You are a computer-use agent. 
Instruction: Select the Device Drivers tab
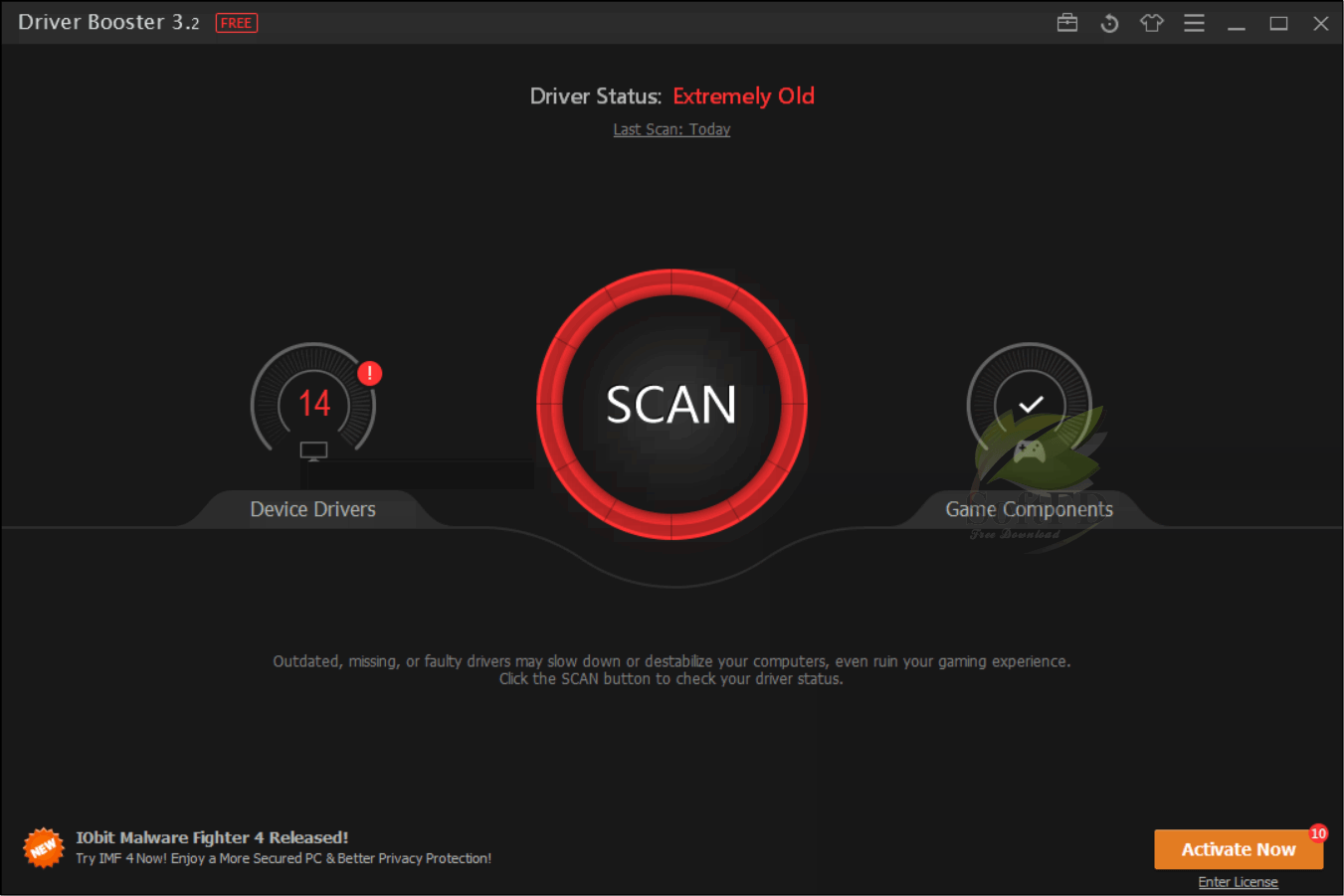click(313, 509)
